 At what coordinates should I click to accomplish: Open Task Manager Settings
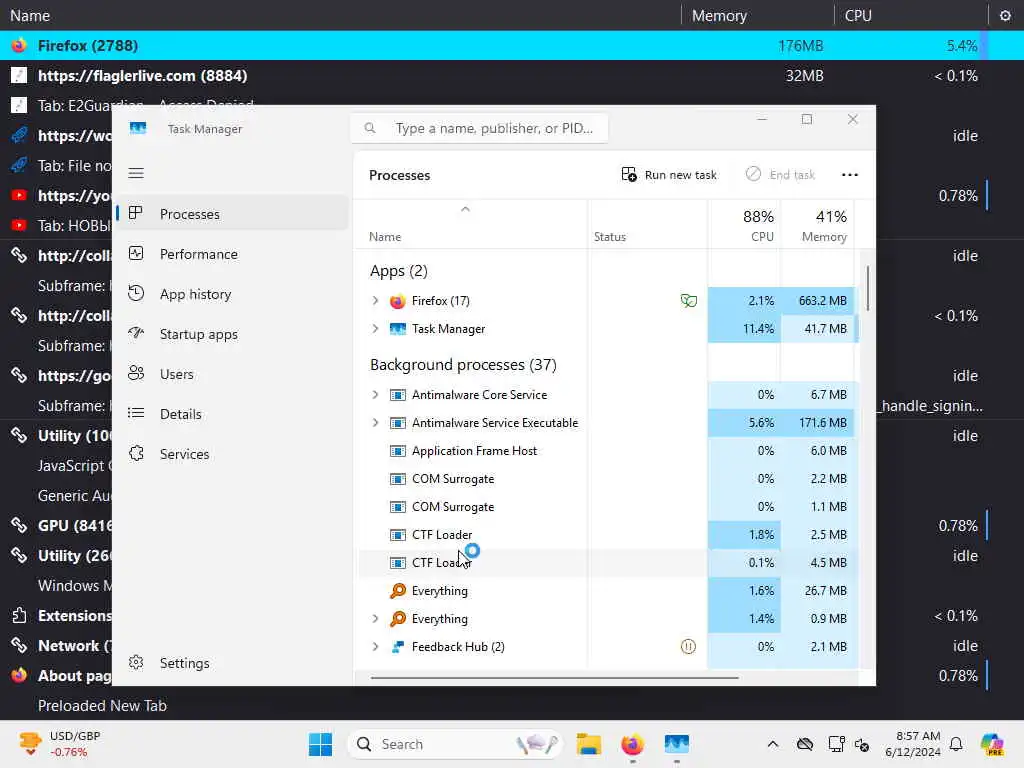(x=232, y=662)
